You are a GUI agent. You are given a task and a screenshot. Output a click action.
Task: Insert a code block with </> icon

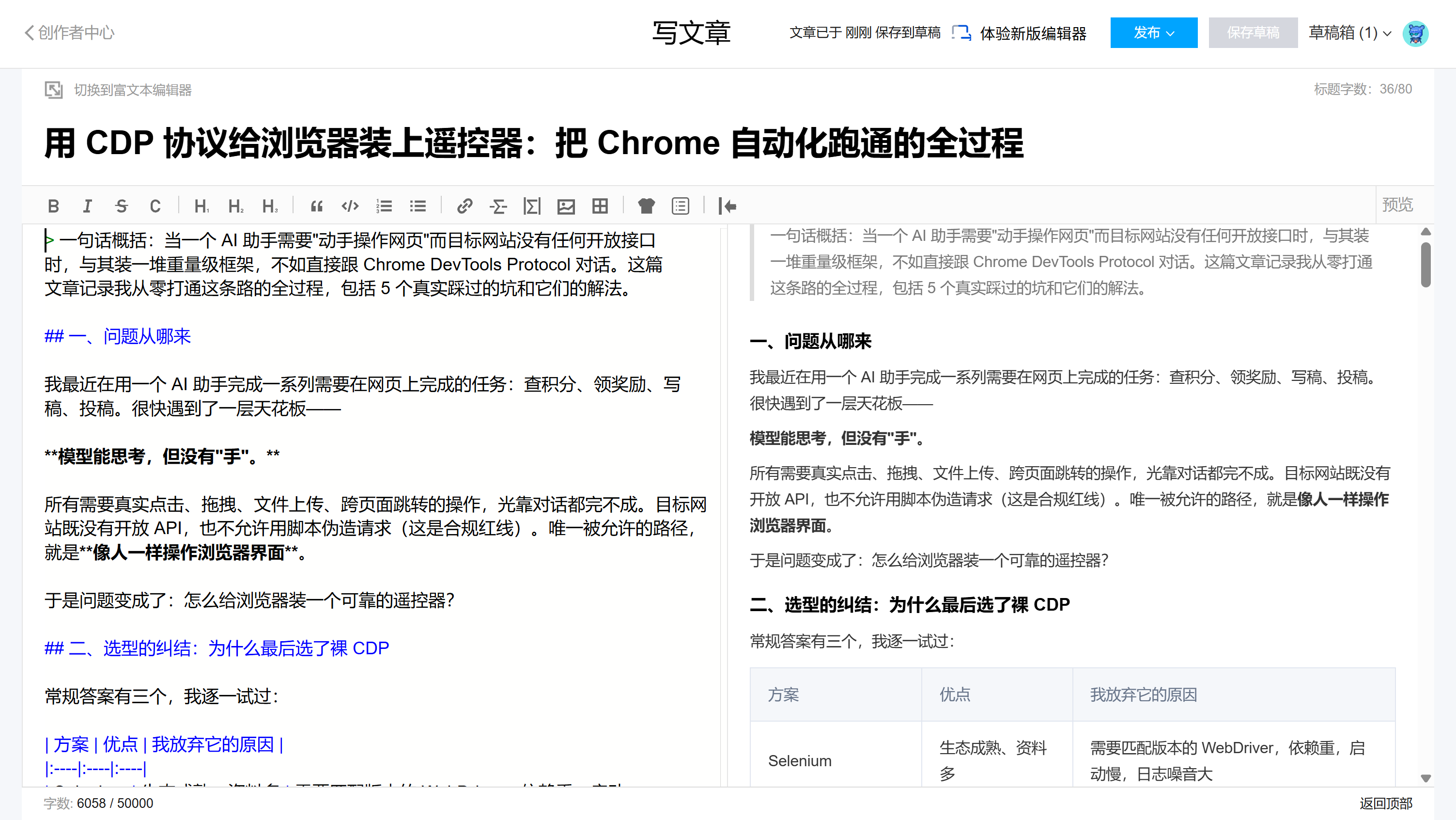pos(350,206)
